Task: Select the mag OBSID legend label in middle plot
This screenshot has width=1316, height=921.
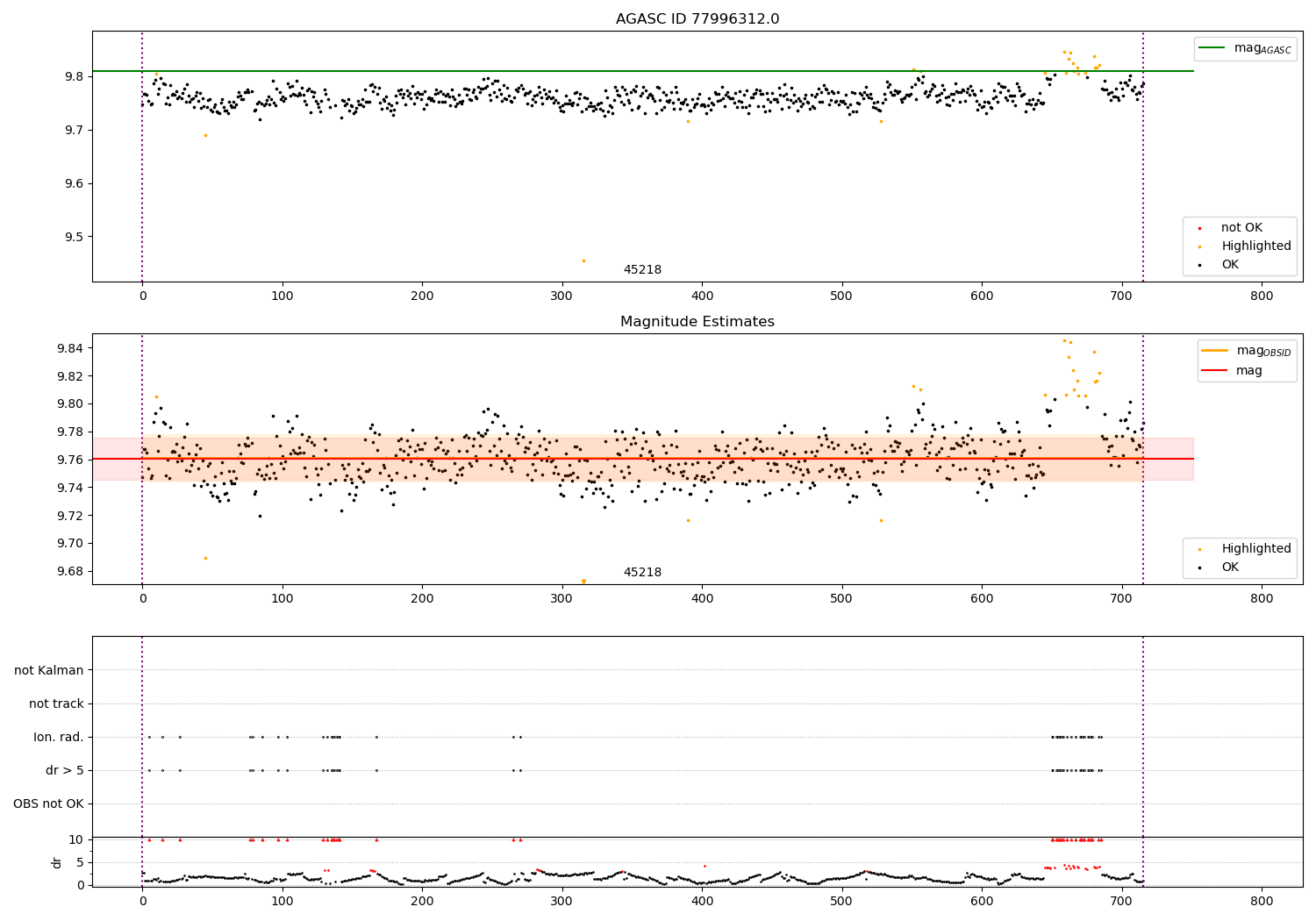Action: (1263, 351)
